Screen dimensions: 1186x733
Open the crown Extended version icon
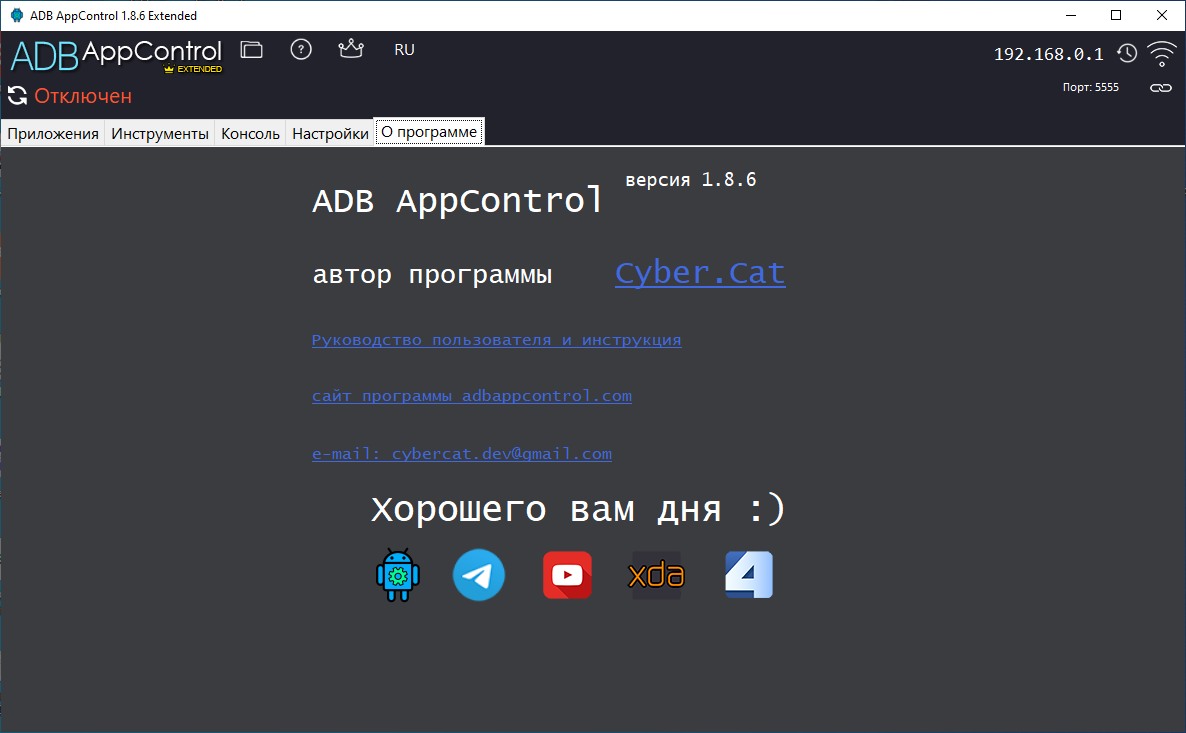tap(351, 49)
